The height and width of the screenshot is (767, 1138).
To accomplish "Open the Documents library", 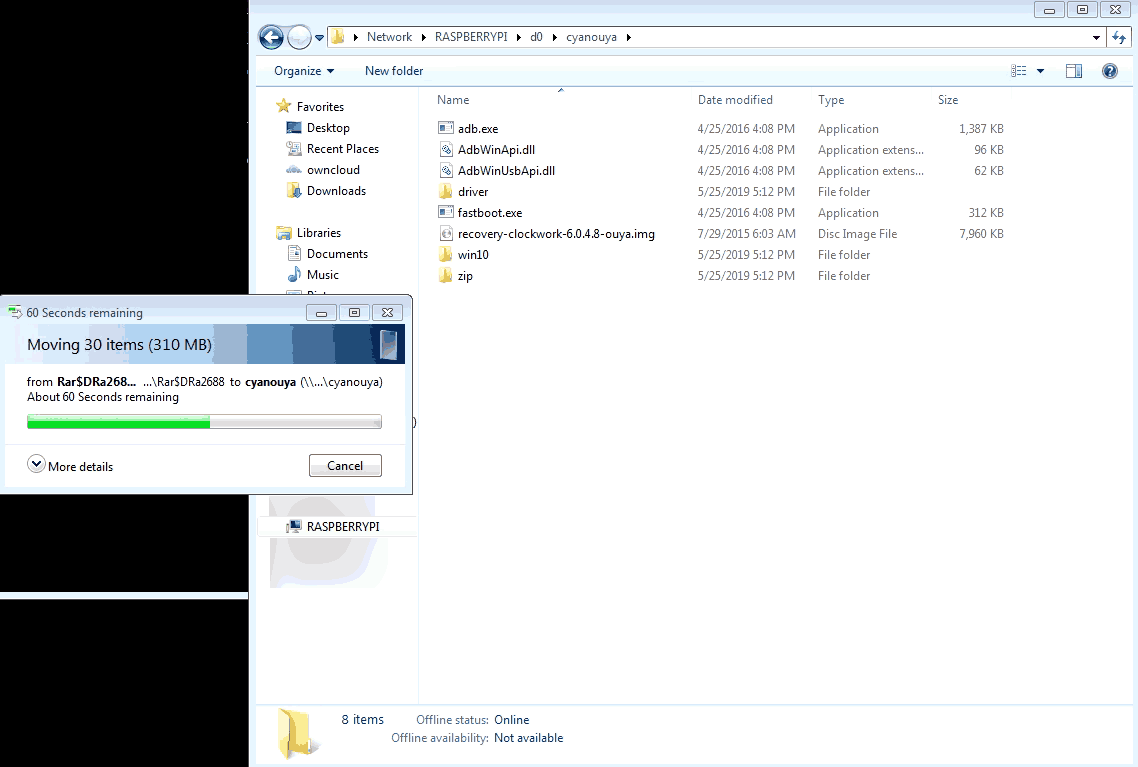I will (337, 254).
